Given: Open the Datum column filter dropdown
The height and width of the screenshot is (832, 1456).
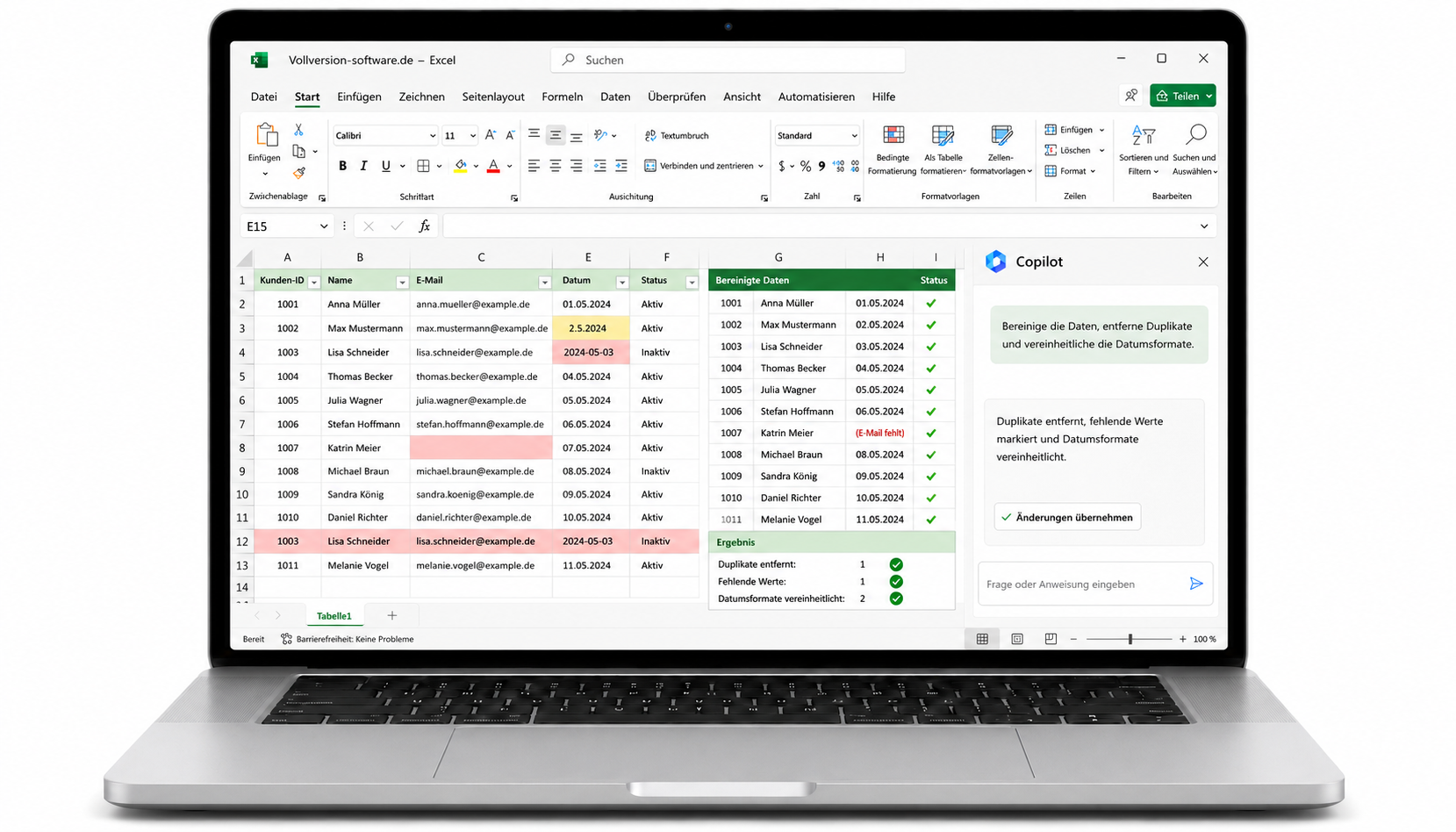Looking at the screenshot, I should click(621, 283).
